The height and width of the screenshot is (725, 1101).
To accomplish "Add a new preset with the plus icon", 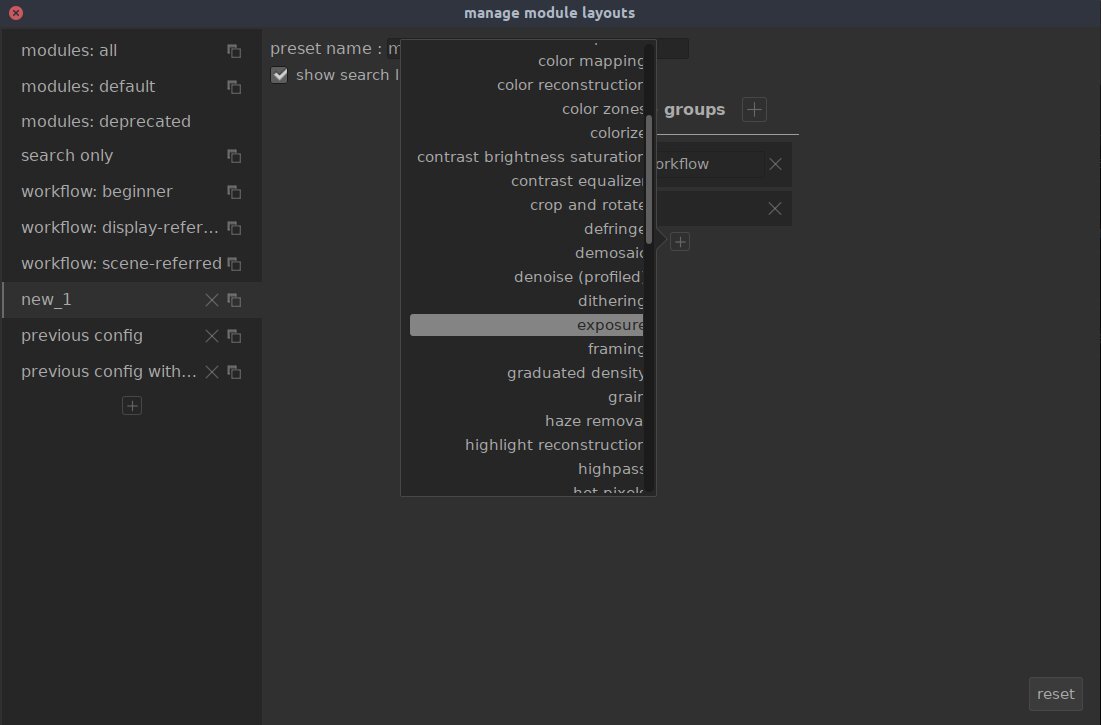I will point(131,405).
